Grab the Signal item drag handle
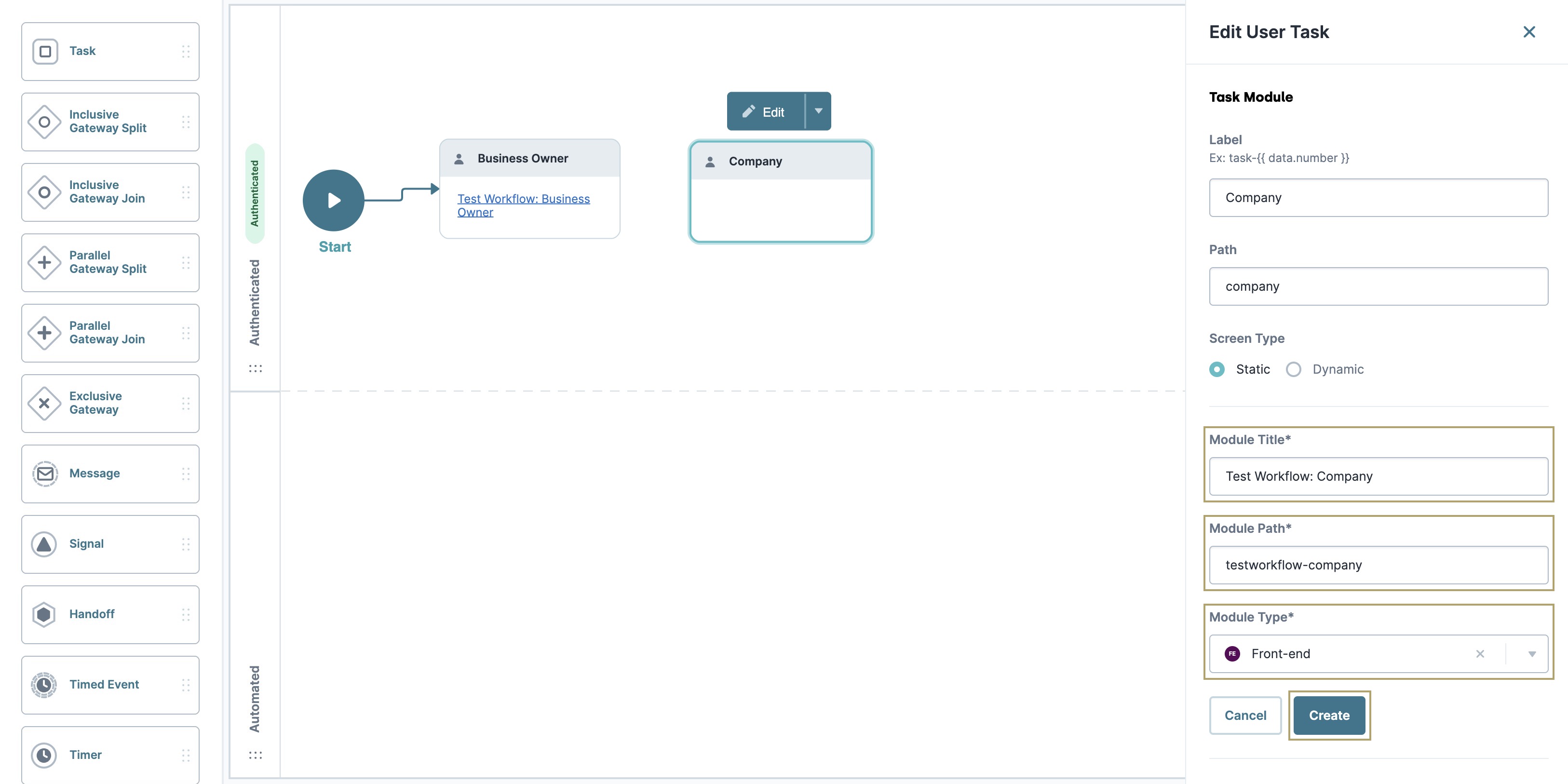This screenshot has height=784, width=1568. [x=186, y=544]
